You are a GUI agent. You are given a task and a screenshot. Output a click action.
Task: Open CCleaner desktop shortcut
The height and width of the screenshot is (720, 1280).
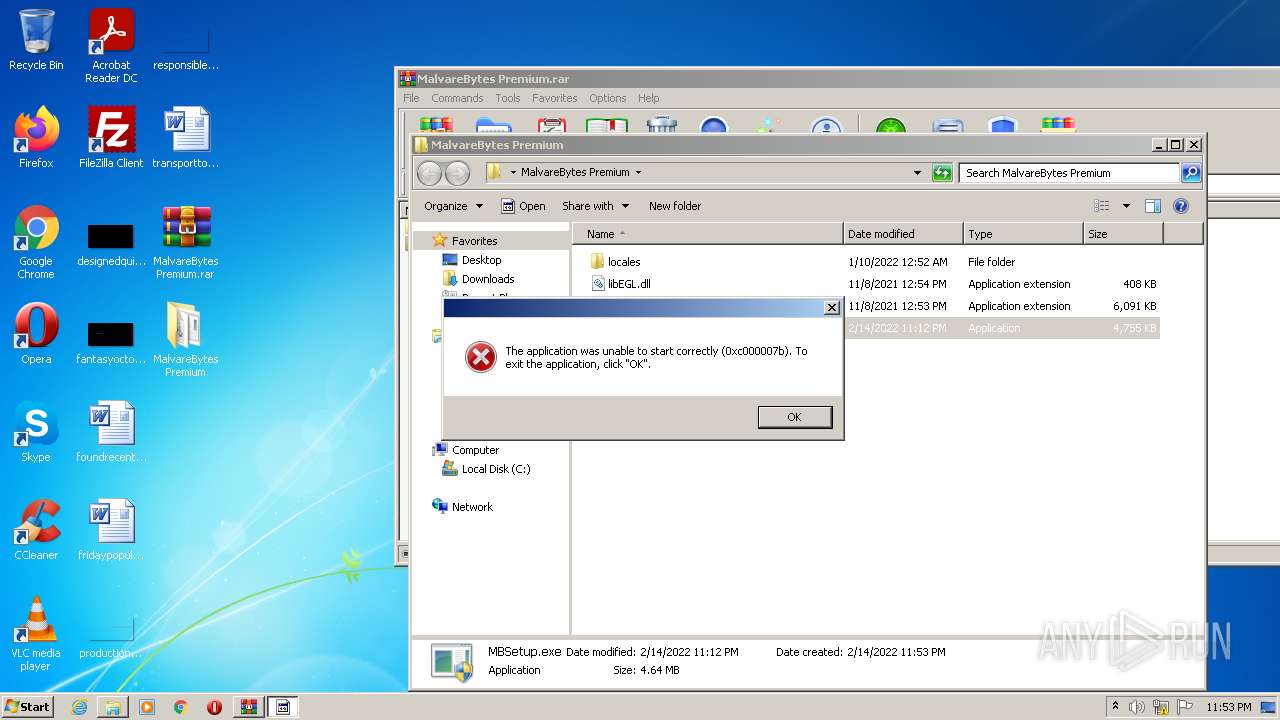click(36, 530)
